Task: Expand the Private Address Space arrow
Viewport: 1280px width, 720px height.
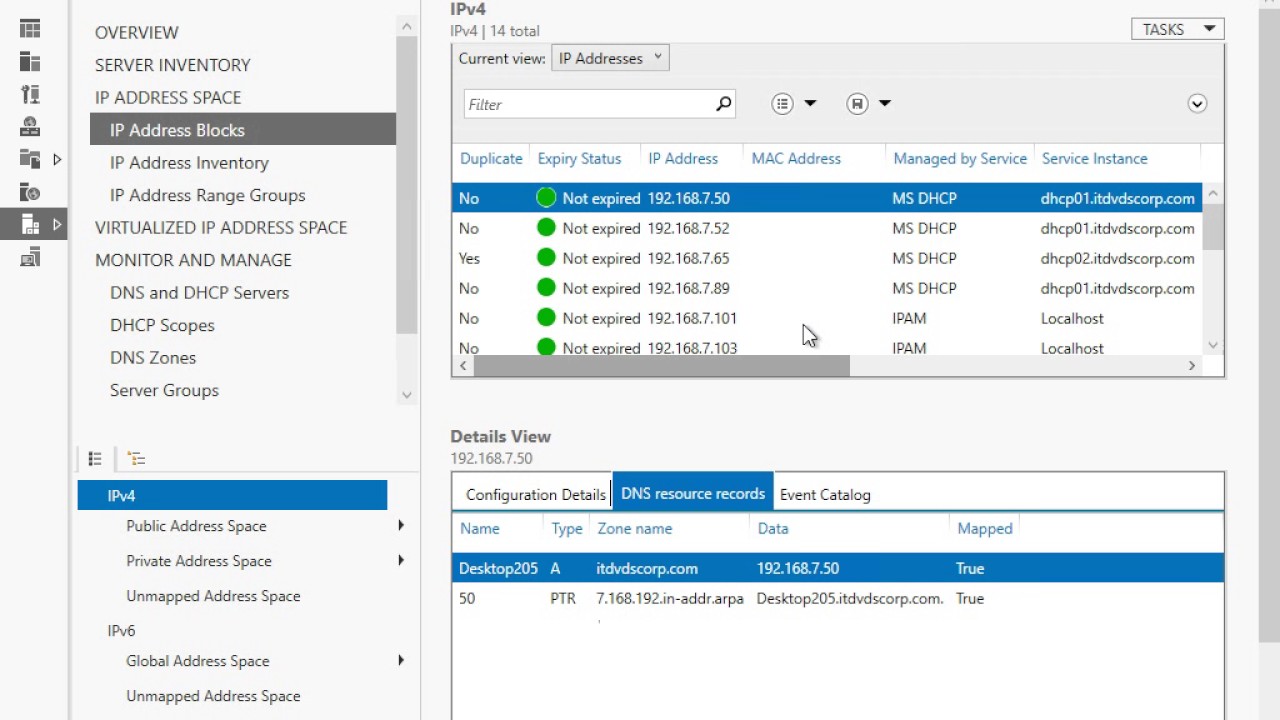Action: 401,561
